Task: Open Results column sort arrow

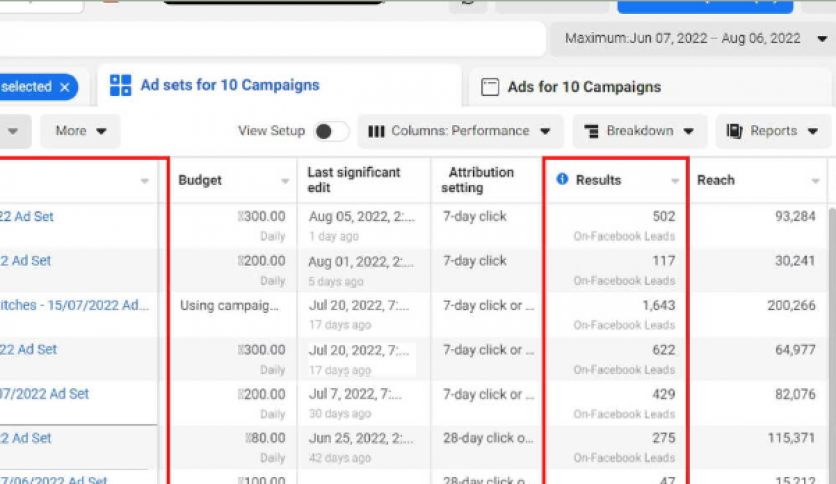Action: coord(675,181)
